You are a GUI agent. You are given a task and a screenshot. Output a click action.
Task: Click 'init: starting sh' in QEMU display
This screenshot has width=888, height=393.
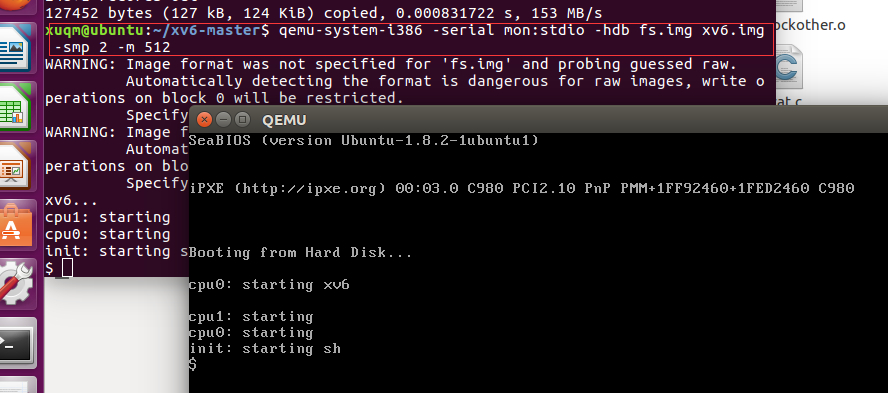tap(264, 348)
